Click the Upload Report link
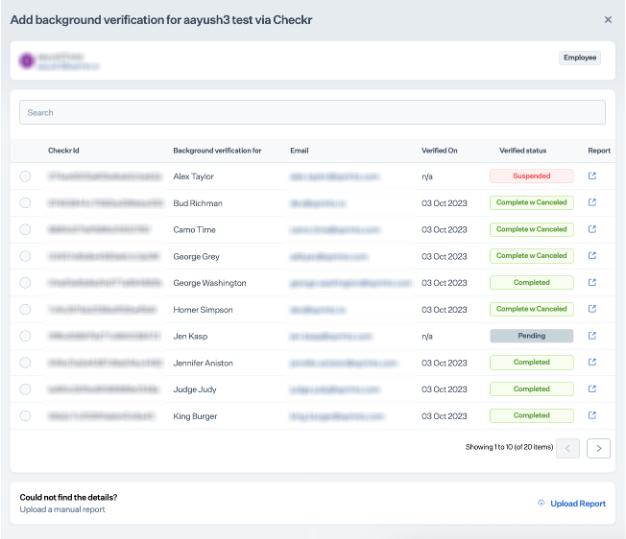Screen dimensions: 626x539 tap(571, 503)
